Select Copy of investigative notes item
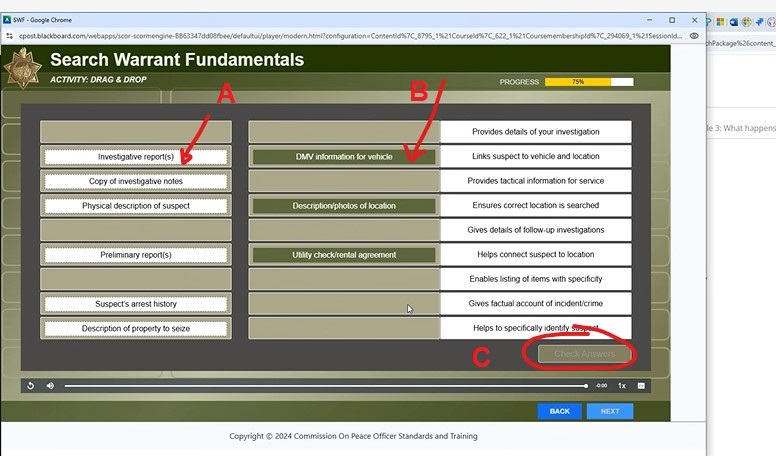Screen dimensions: 776x456 pos(136,181)
